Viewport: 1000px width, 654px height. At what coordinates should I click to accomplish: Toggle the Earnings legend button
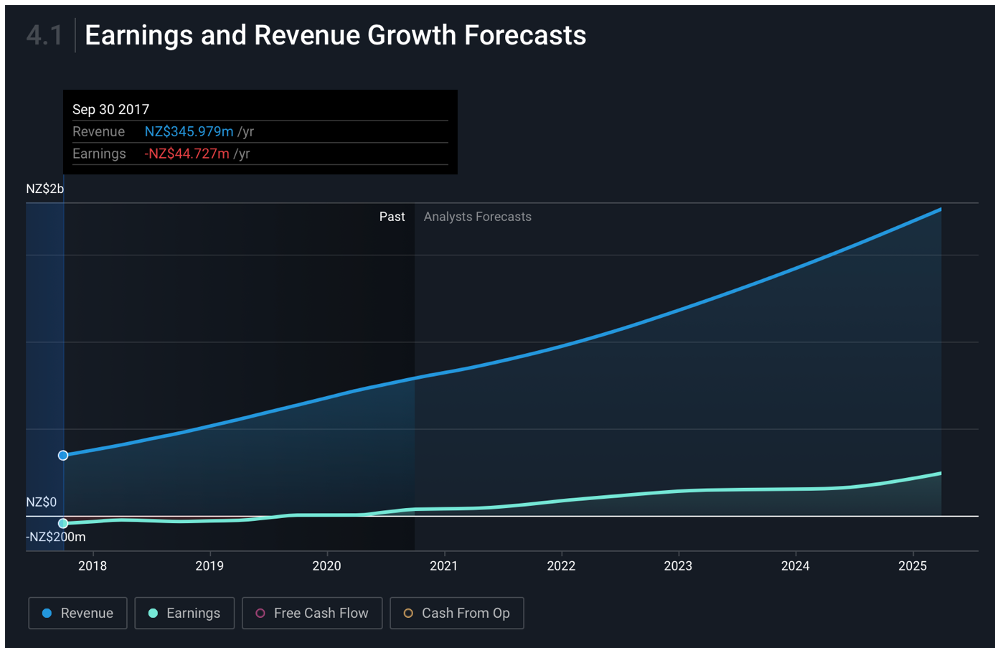(x=184, y=613)
